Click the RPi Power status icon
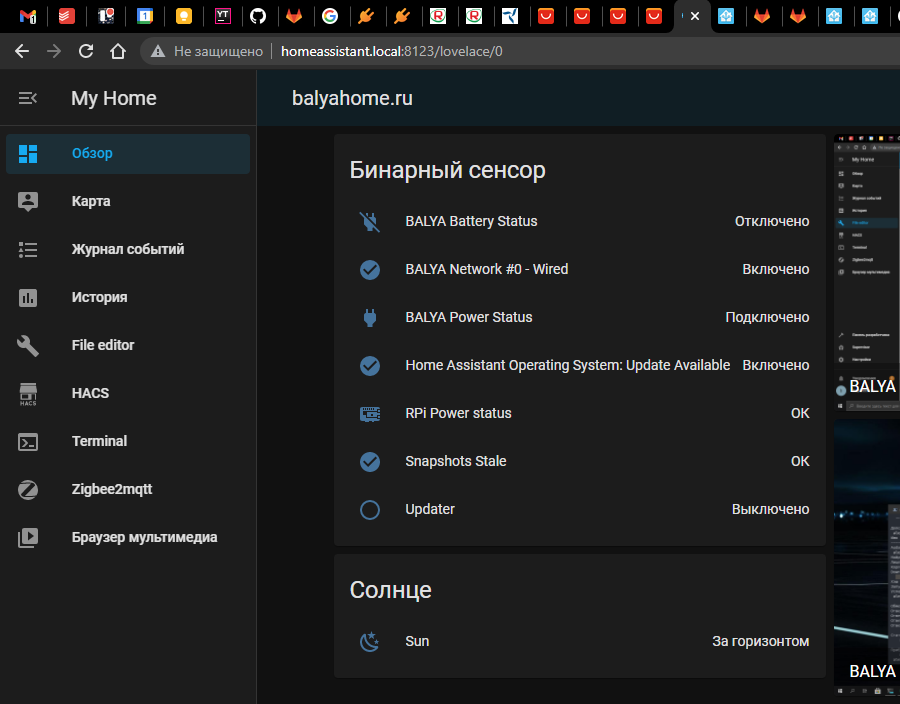This screenshot has height=704, width=900. [370, 413]
